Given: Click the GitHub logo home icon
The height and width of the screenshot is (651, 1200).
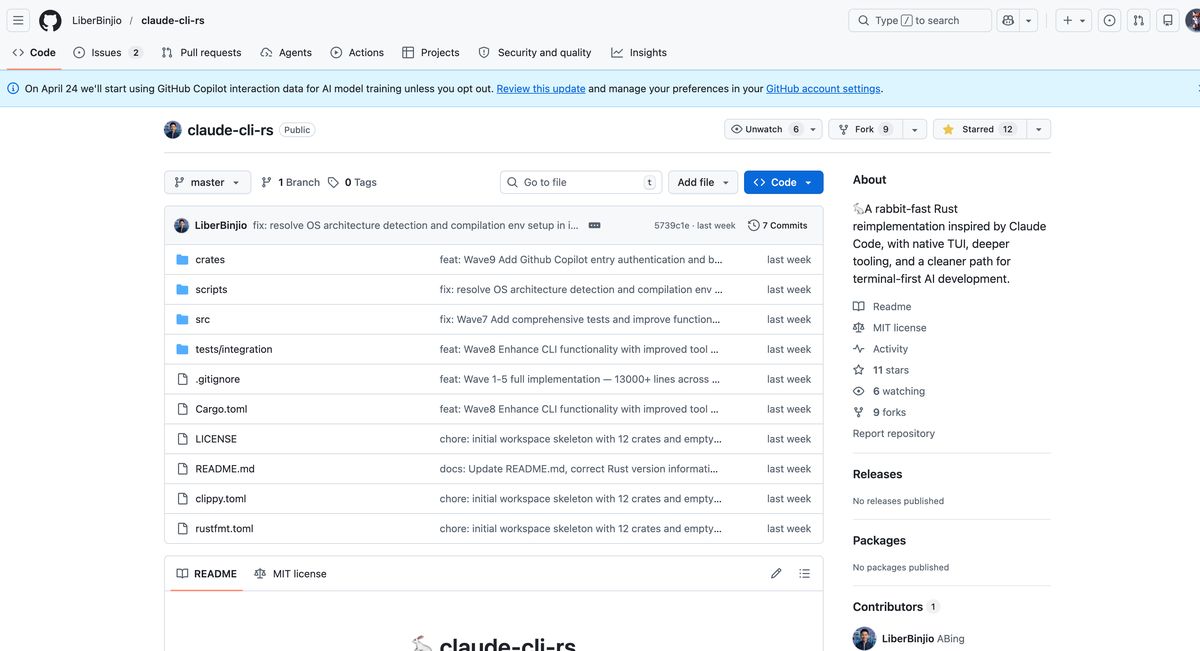Looking at the screenshot, I should click(50, 20).
